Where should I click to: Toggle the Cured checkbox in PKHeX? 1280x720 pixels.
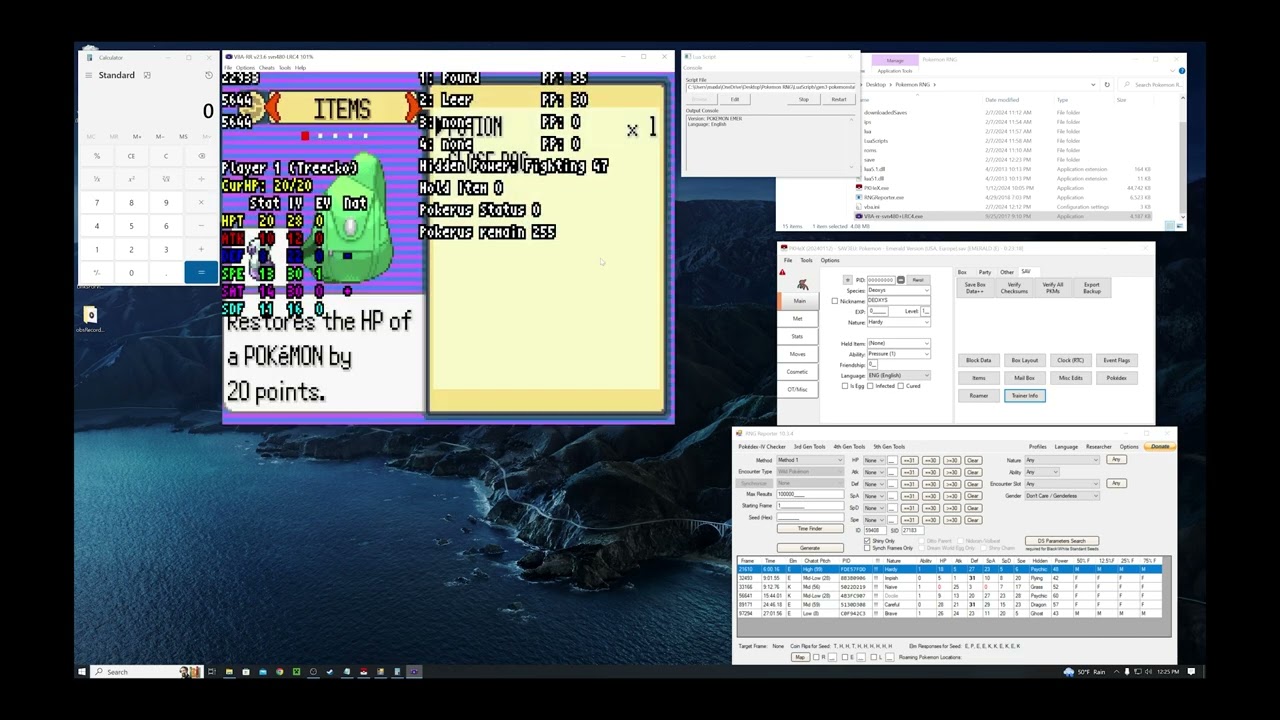coord(901,386)
